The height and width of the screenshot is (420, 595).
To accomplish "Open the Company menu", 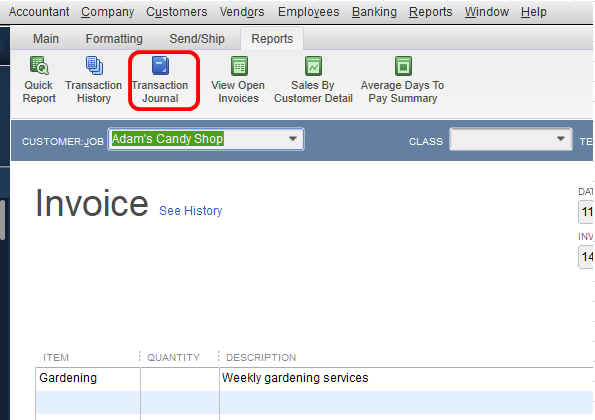I will click(107, 12).
